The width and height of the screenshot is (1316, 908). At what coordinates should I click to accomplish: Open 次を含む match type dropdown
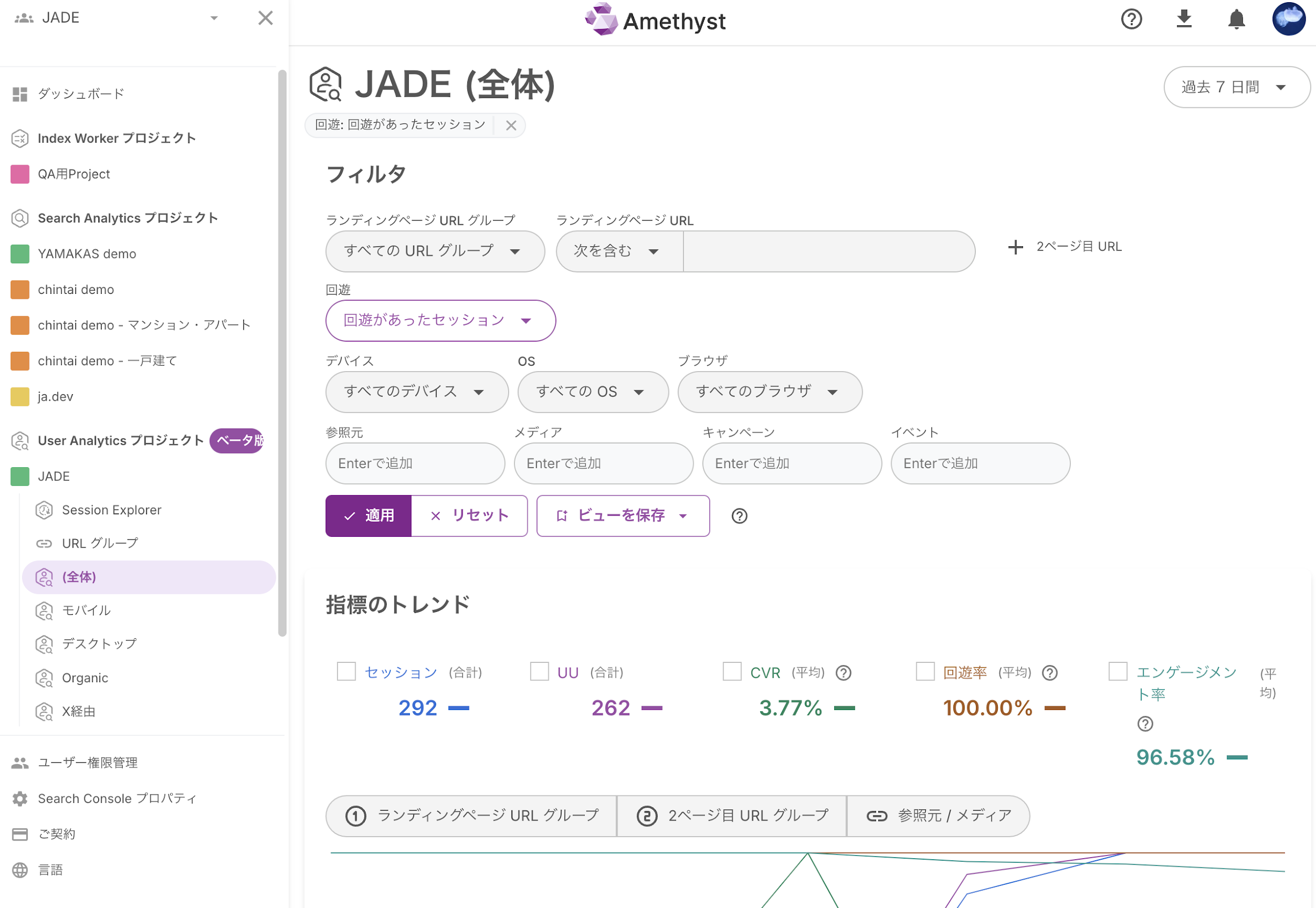pos(619,251)
